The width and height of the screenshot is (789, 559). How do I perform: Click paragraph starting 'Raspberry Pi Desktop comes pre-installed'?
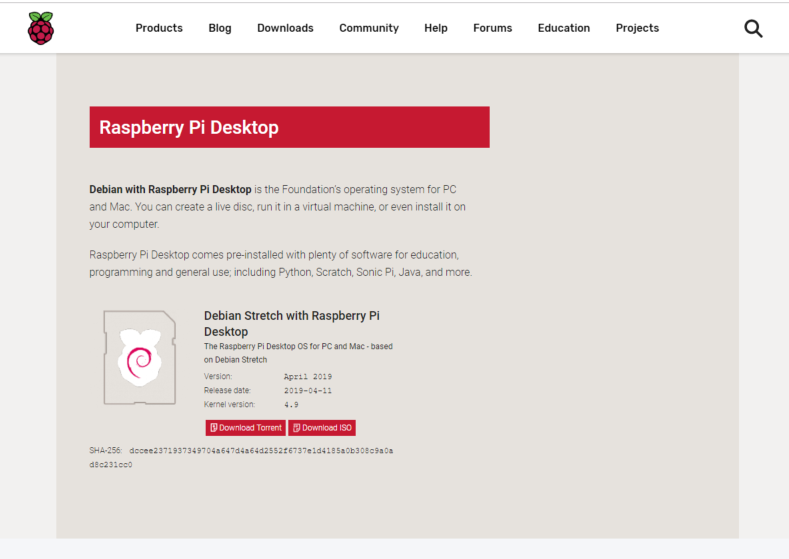(x=281, y=264)
